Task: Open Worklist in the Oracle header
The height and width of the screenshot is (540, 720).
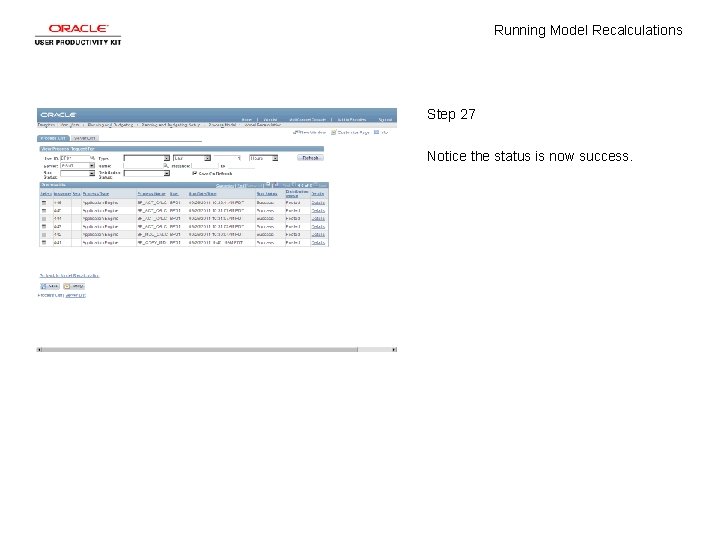Action: [270, 119]
